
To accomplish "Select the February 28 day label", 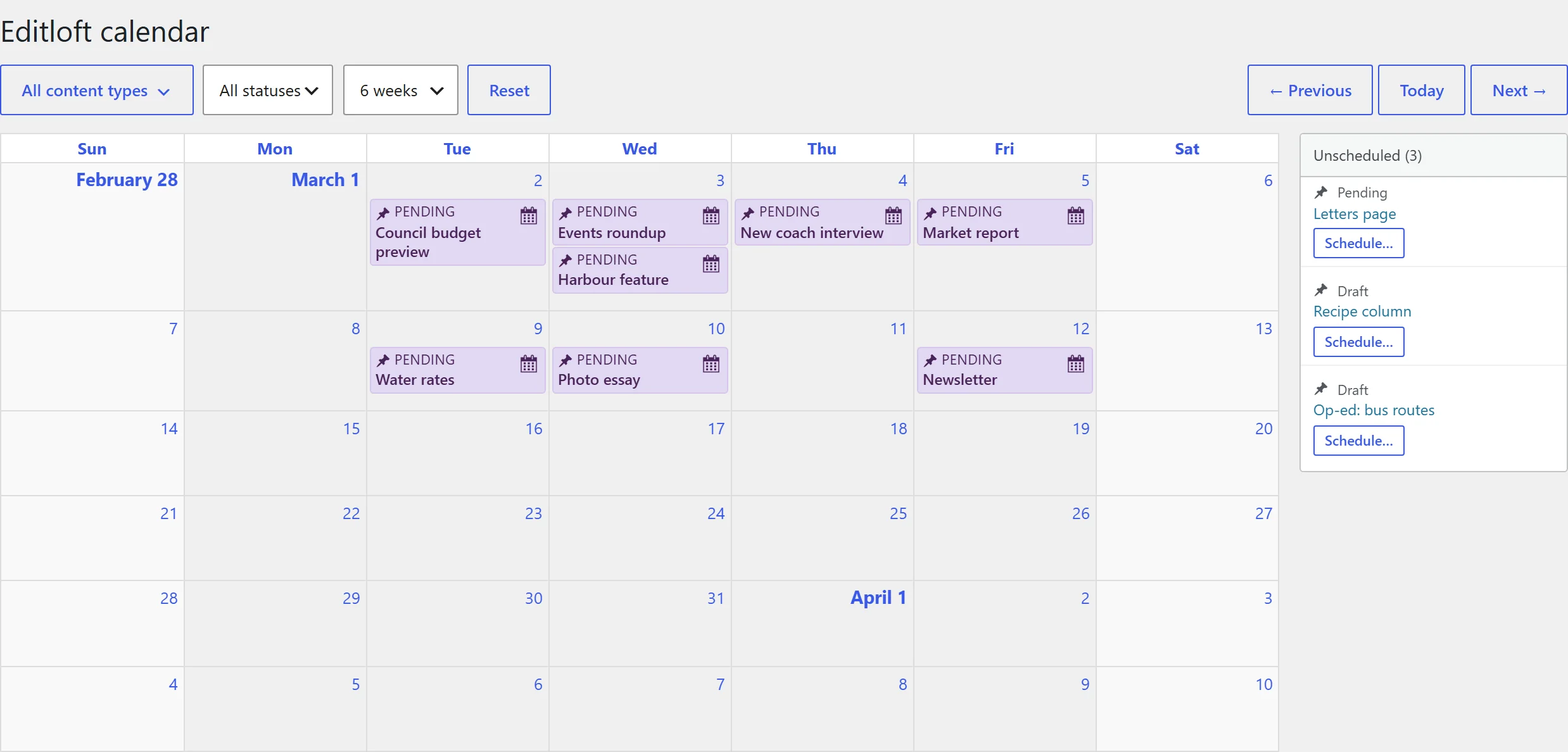I will tap(127, 180).
